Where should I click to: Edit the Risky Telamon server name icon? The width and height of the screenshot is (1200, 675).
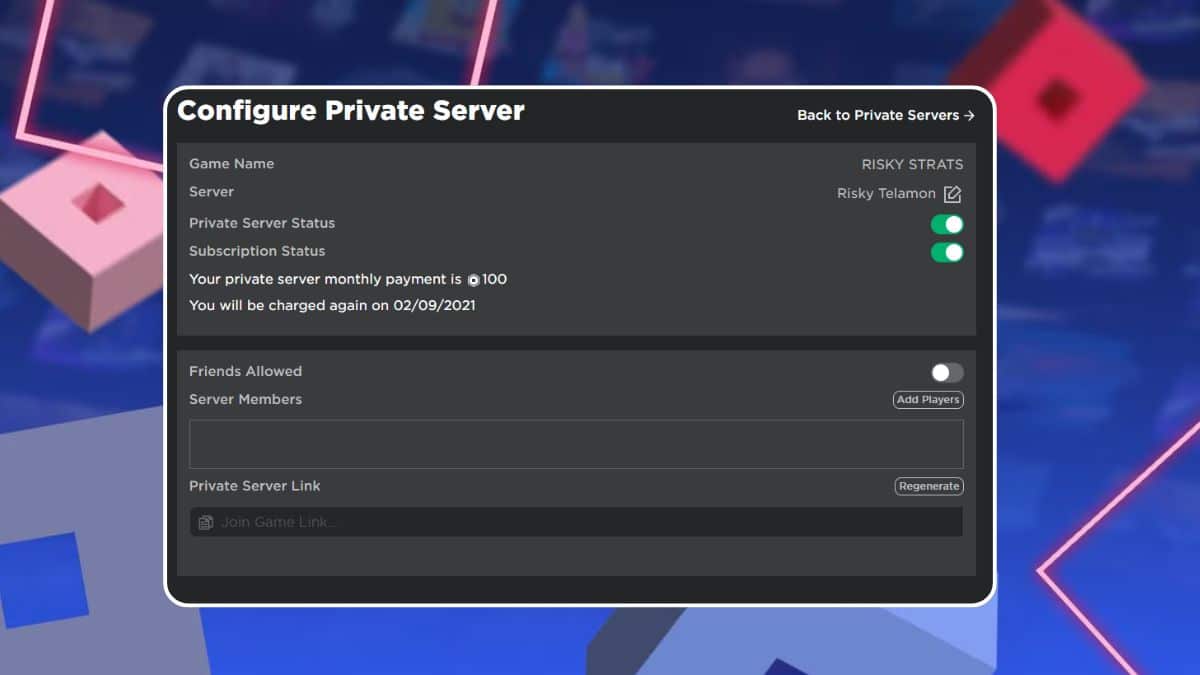tap(952, 194)
